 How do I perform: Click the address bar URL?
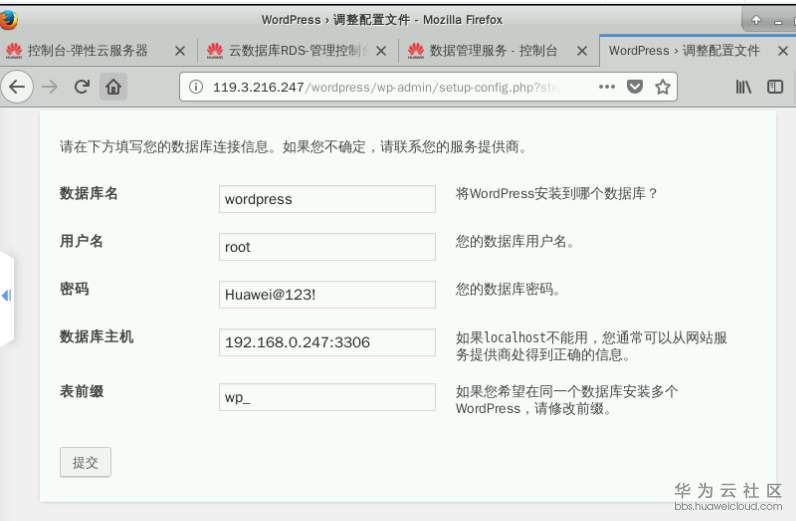pos(386,87)
